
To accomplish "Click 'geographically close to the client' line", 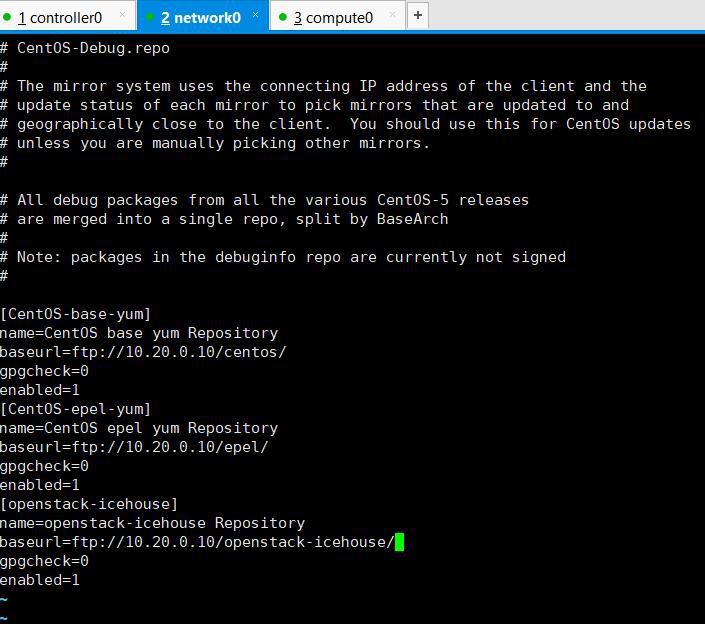I will [345, 124].
